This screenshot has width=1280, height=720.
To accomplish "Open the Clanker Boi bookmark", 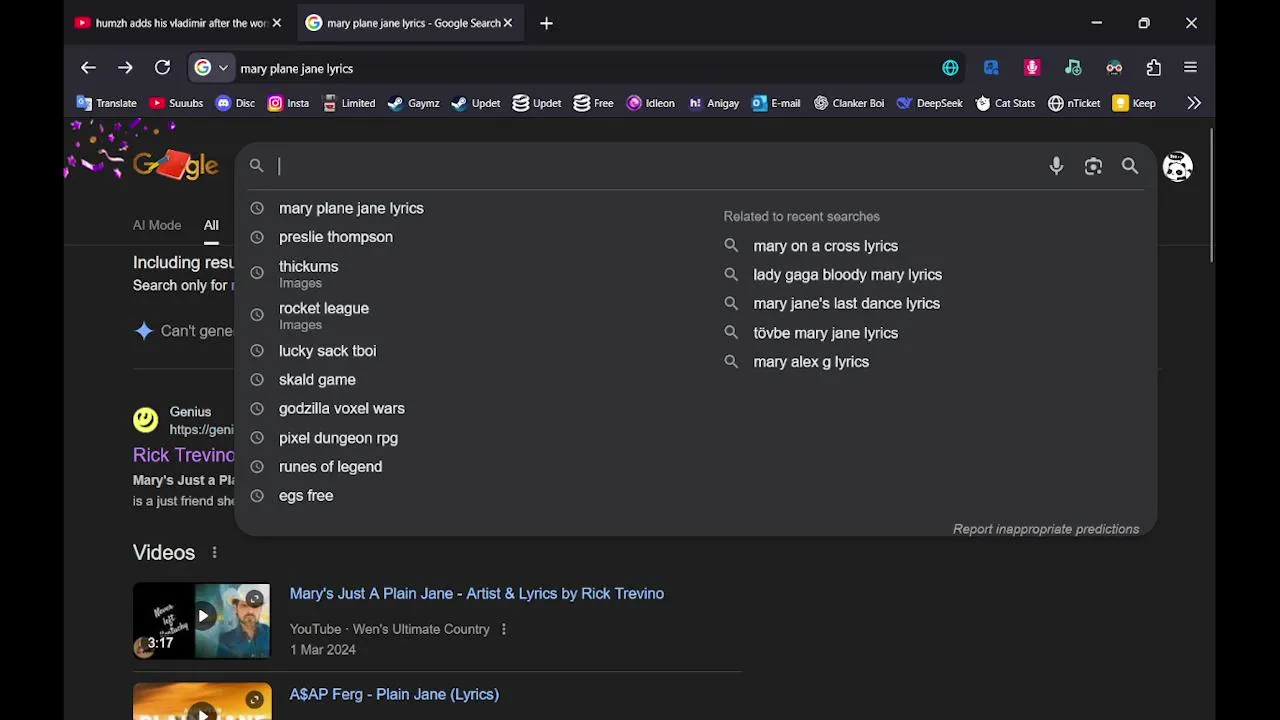I will click(849, 103).
